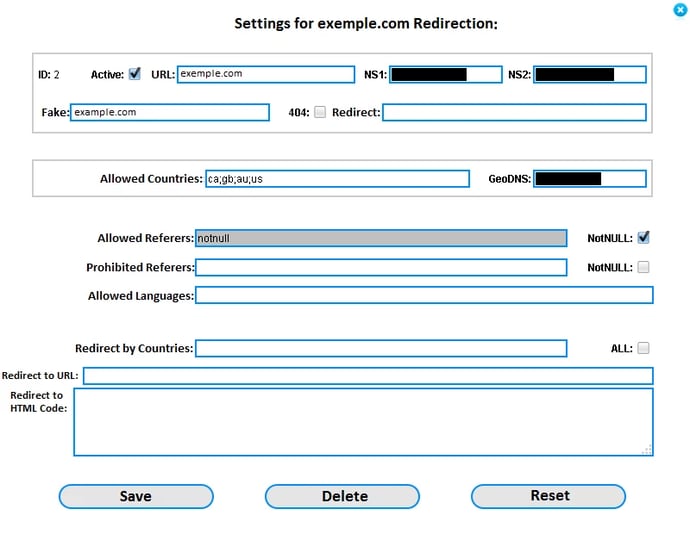
Task: Focus the URL field containing exemple.com
Action: click(x=266, y=74)
